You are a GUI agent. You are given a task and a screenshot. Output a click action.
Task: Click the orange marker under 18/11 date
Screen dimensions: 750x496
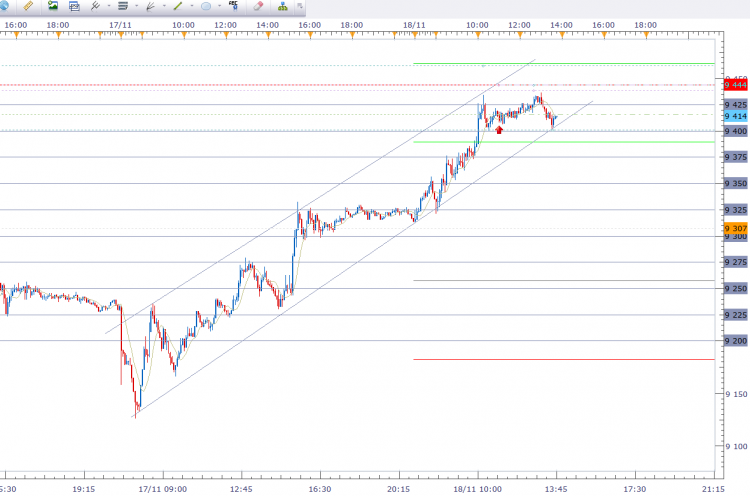[415, 35]
